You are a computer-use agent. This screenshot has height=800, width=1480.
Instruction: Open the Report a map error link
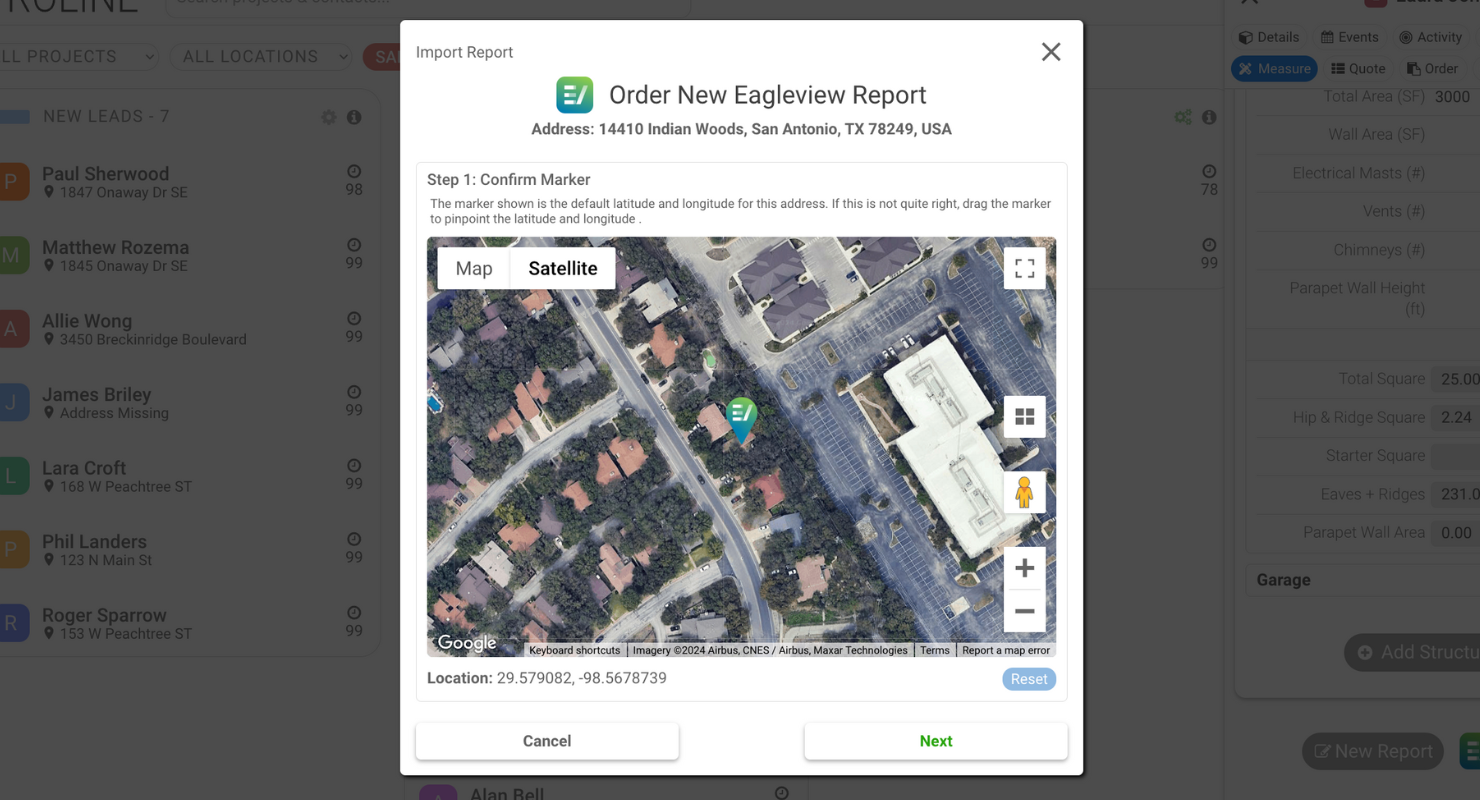(x=1006, y=649)
